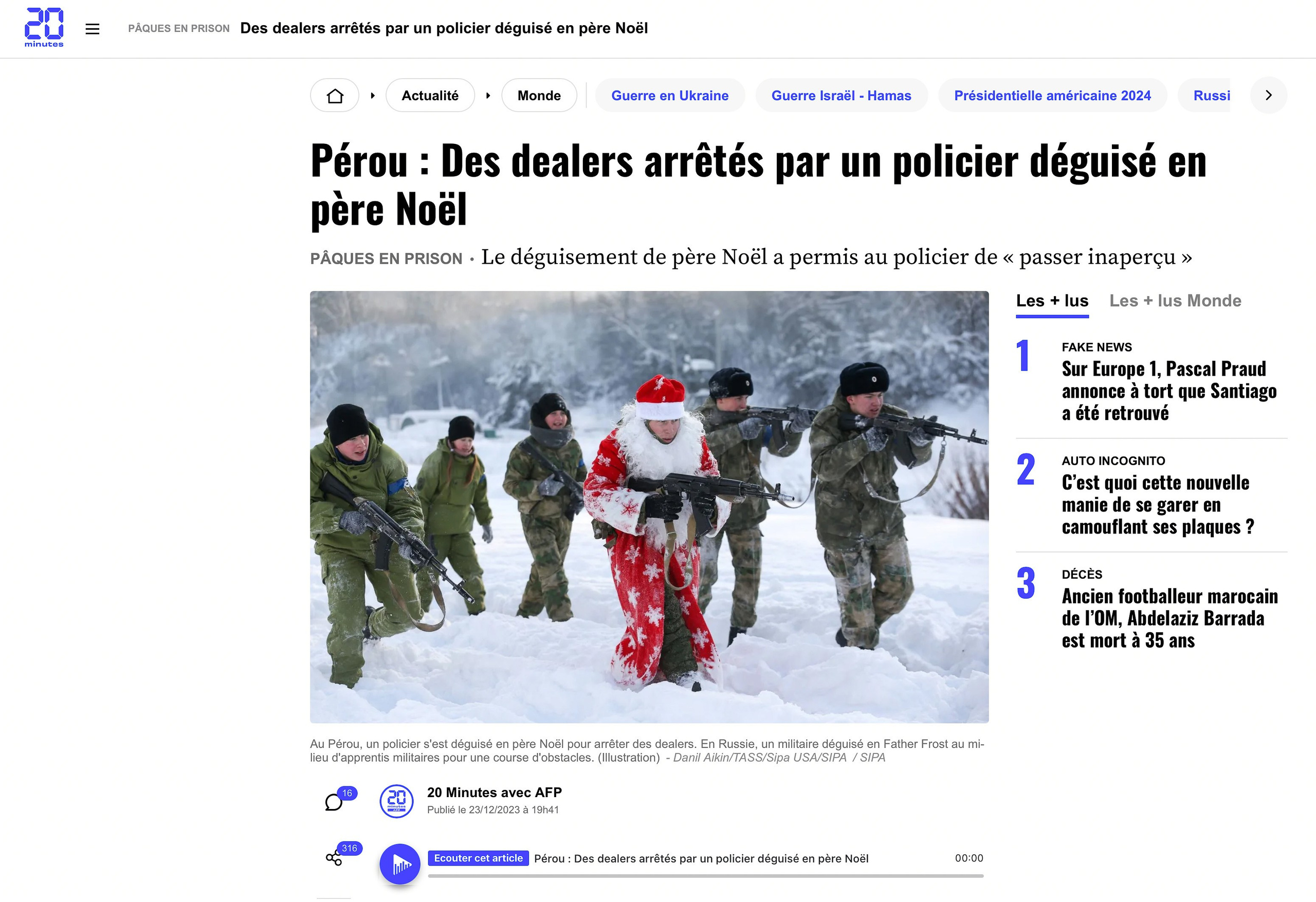The height and width of the screenshot is (902, 1316).
Task: Open the Pascal Praud Santiago article
Action: (1169, 391)
